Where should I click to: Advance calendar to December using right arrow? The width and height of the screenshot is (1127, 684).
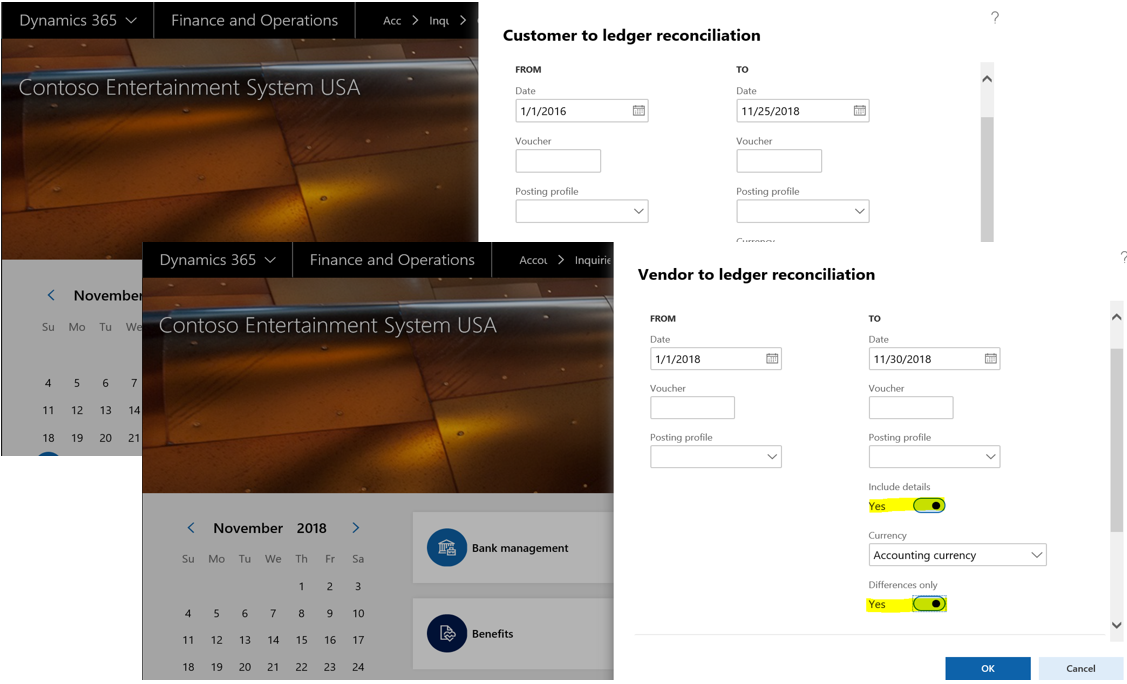click(355, 527)
